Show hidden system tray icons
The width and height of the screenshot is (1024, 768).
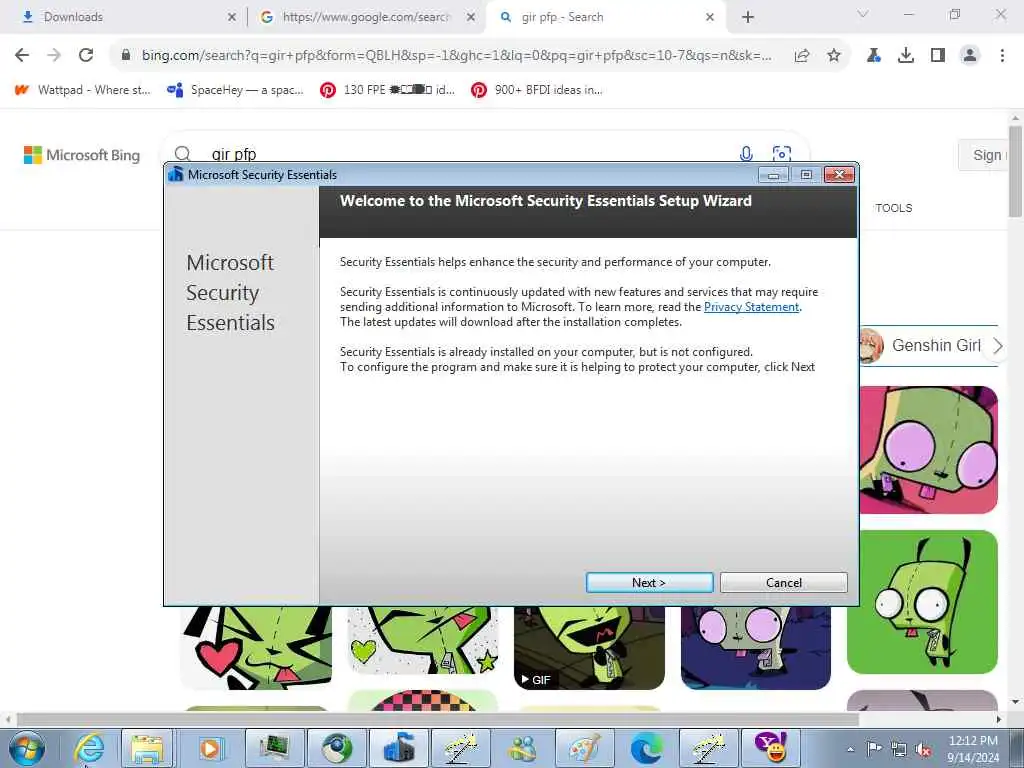850,749
